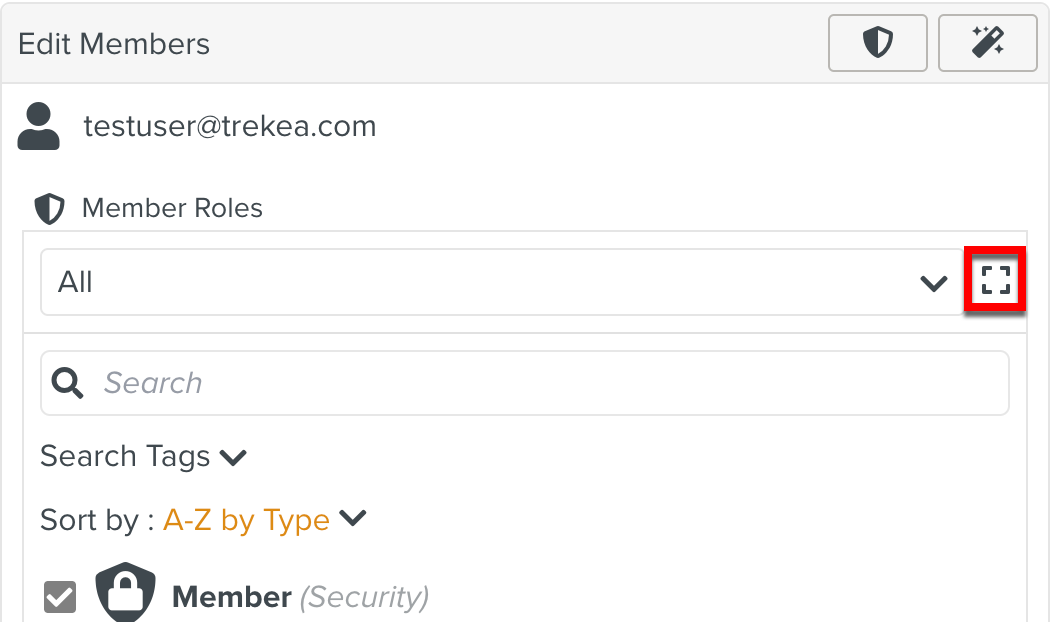Open the A-Z by Type sort menu
This screenshot has width=1062, height=622.
(x=246, y=520)
